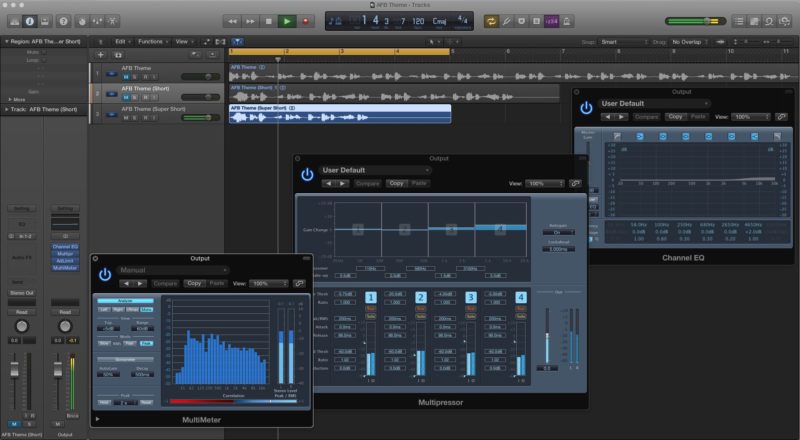Adjust the Output channel strip pan knob
This screenshot has height=440, width=800.
tap(65, 326)
